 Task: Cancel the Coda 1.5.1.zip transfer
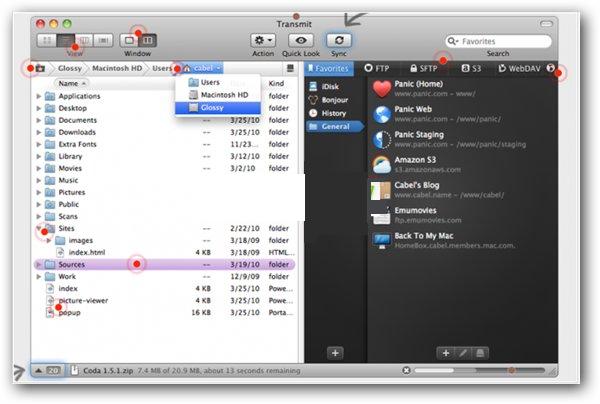point(406,370)
